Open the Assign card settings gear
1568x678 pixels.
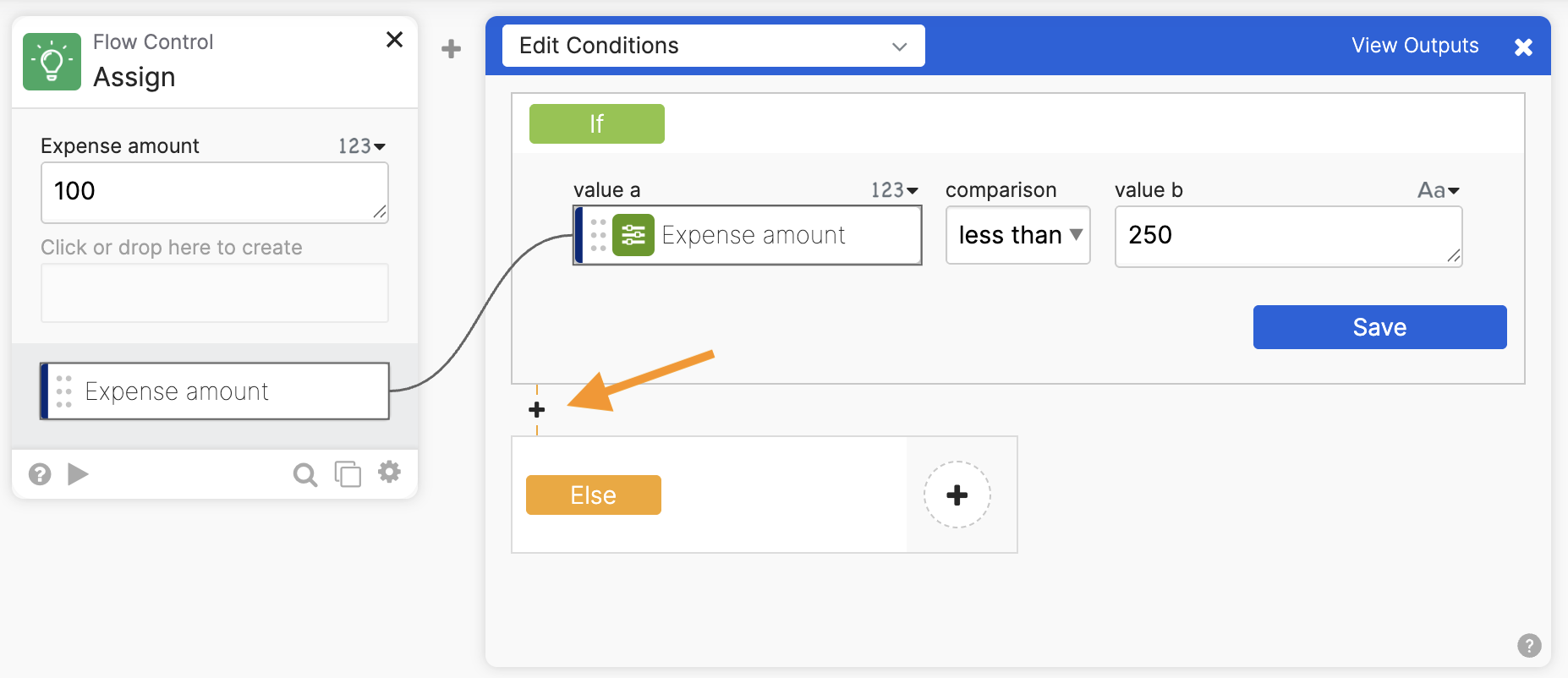pos(389,473)
